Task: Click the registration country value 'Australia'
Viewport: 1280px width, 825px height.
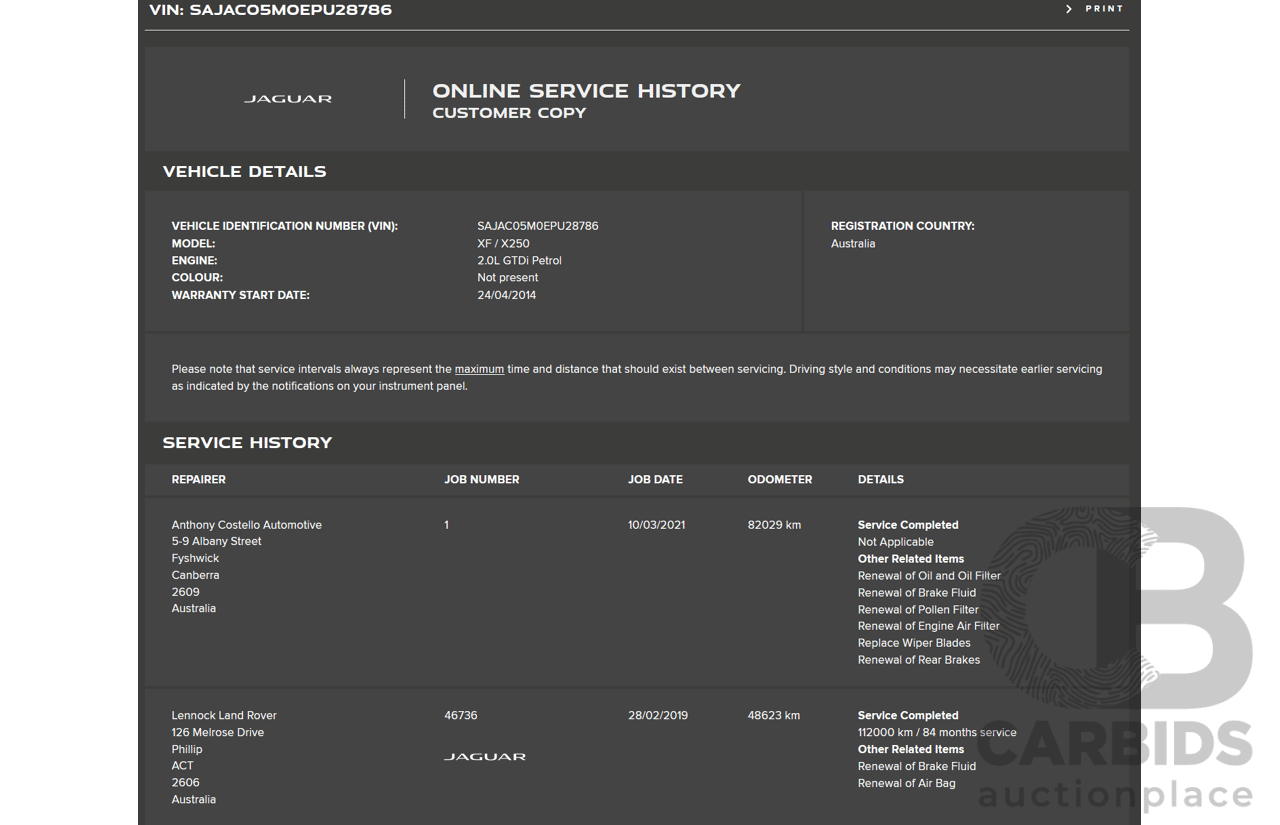Action: pyautogui.click(x=853, y=244)
